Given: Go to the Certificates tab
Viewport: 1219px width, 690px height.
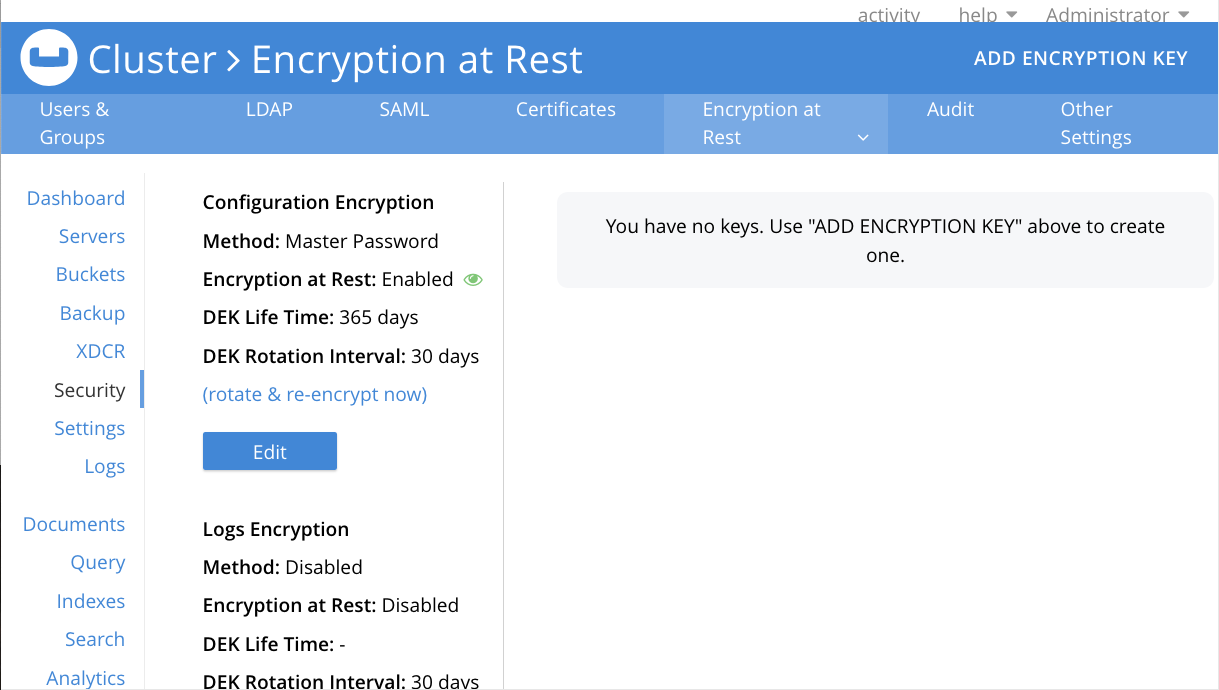Looking at the screenshot, I should coord(565,110).
